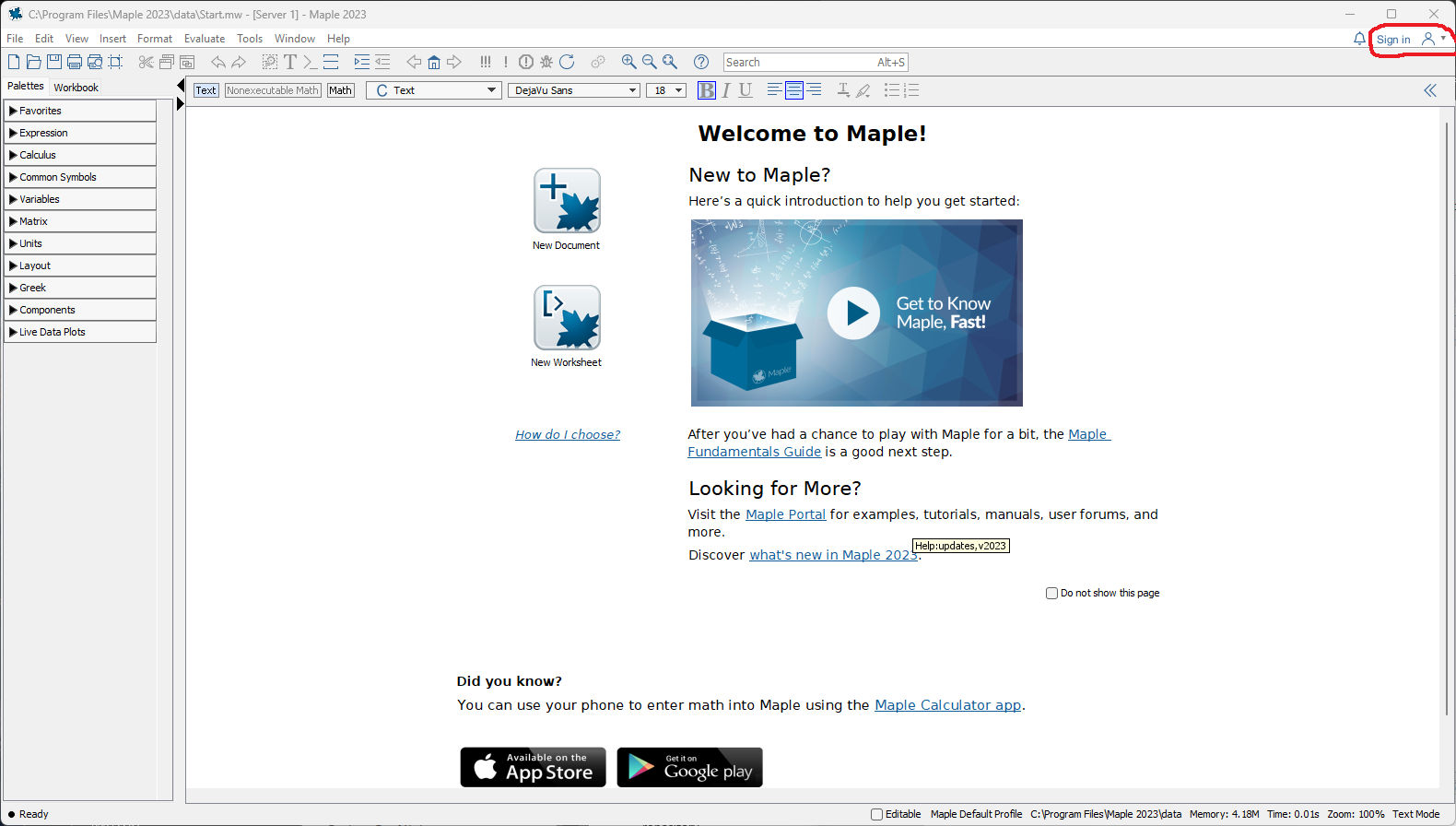Open help with the question mark icon
The height and width of the screenshot is (826, 1456).
tap(701, 62)
